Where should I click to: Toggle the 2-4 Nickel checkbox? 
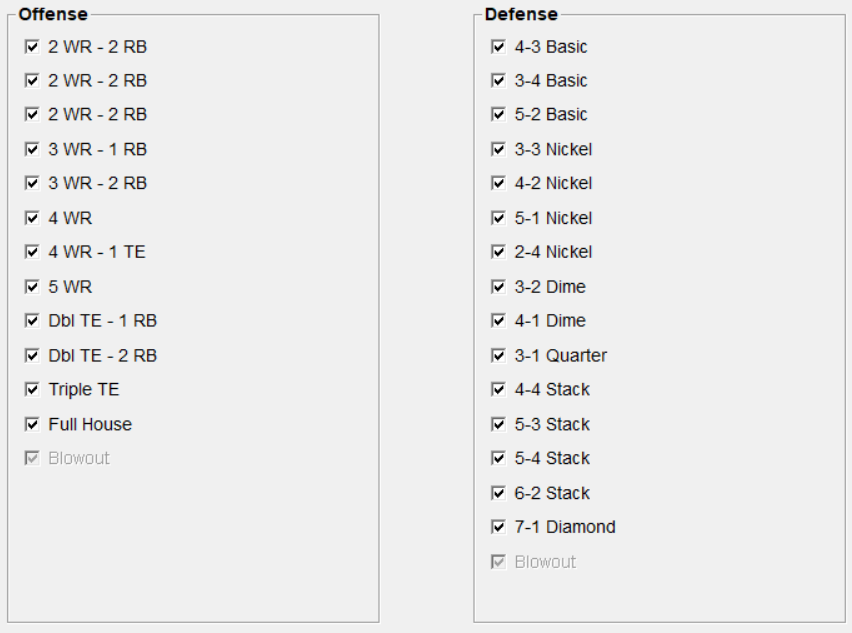[498, 252]
